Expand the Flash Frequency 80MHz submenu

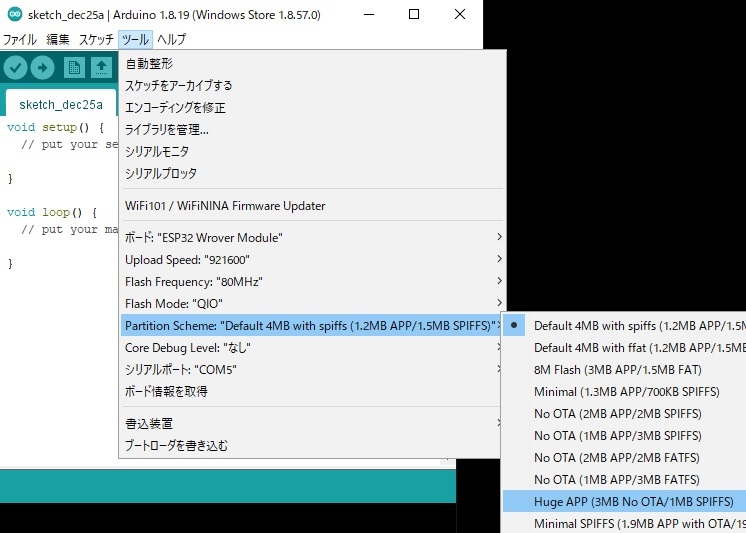(x=312, y=282)
